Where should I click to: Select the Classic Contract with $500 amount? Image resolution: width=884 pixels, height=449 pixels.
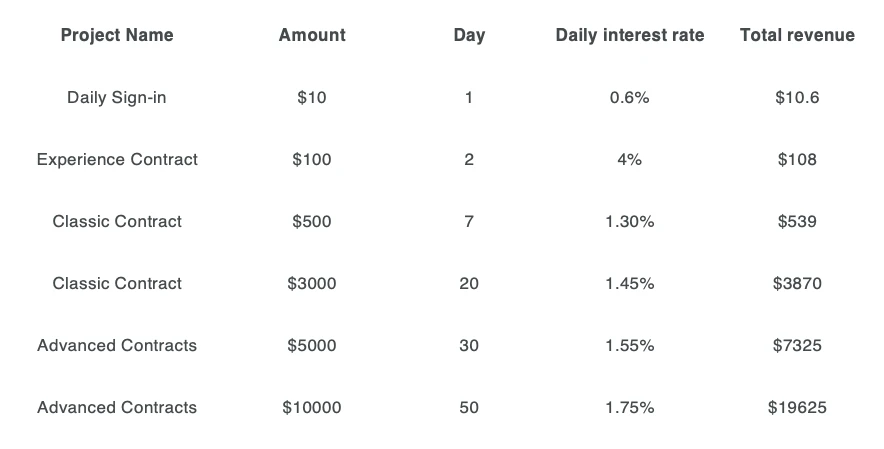(117, 221)
